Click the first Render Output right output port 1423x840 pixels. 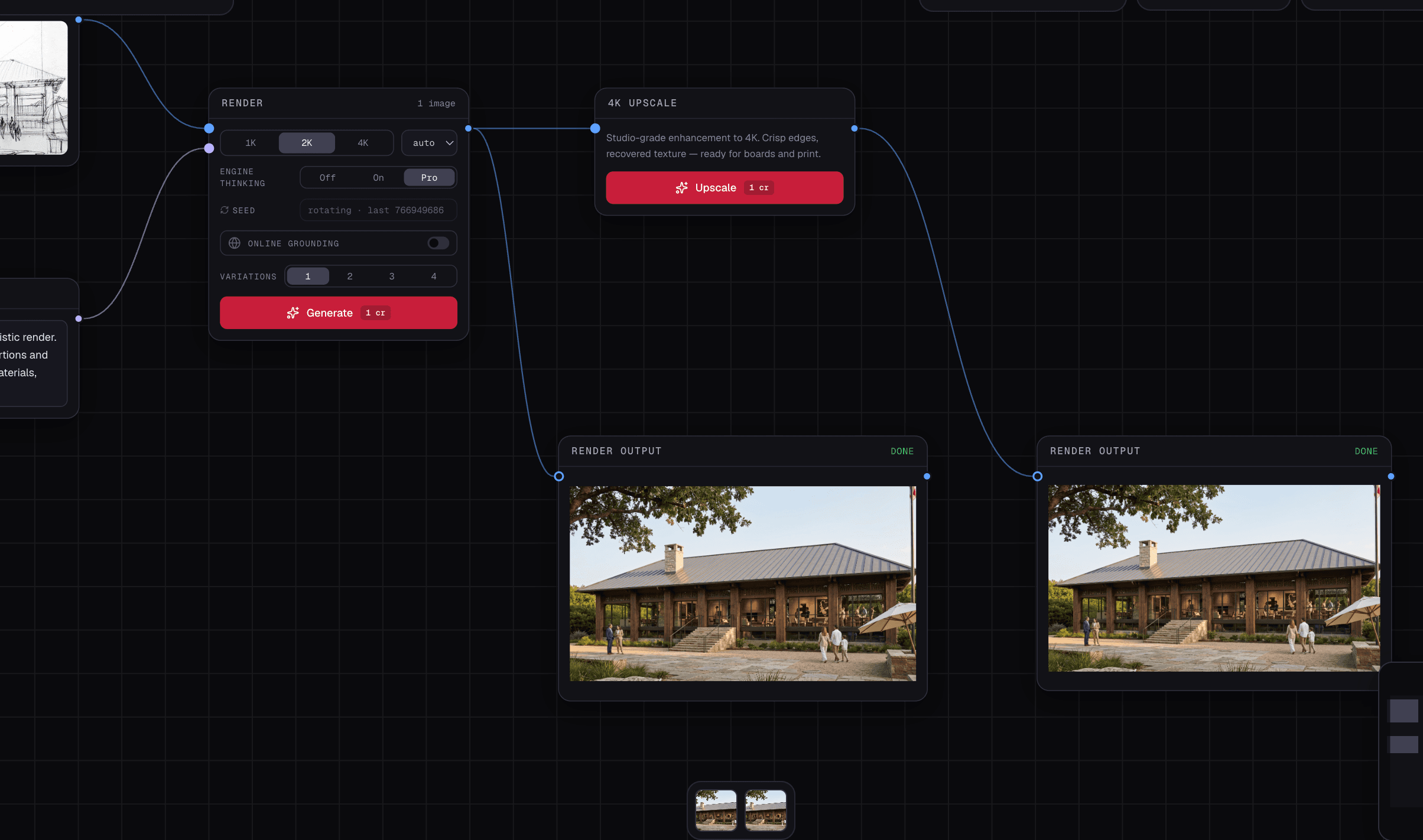(927, 476)
